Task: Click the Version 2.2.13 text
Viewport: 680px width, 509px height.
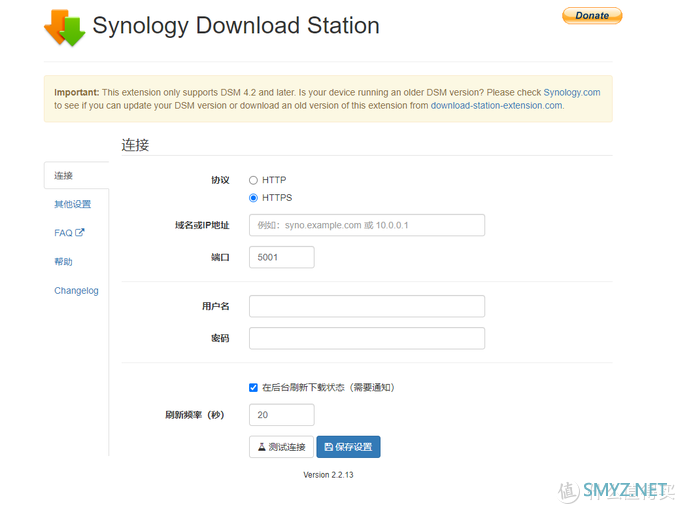Action: (x=328, y=475)
